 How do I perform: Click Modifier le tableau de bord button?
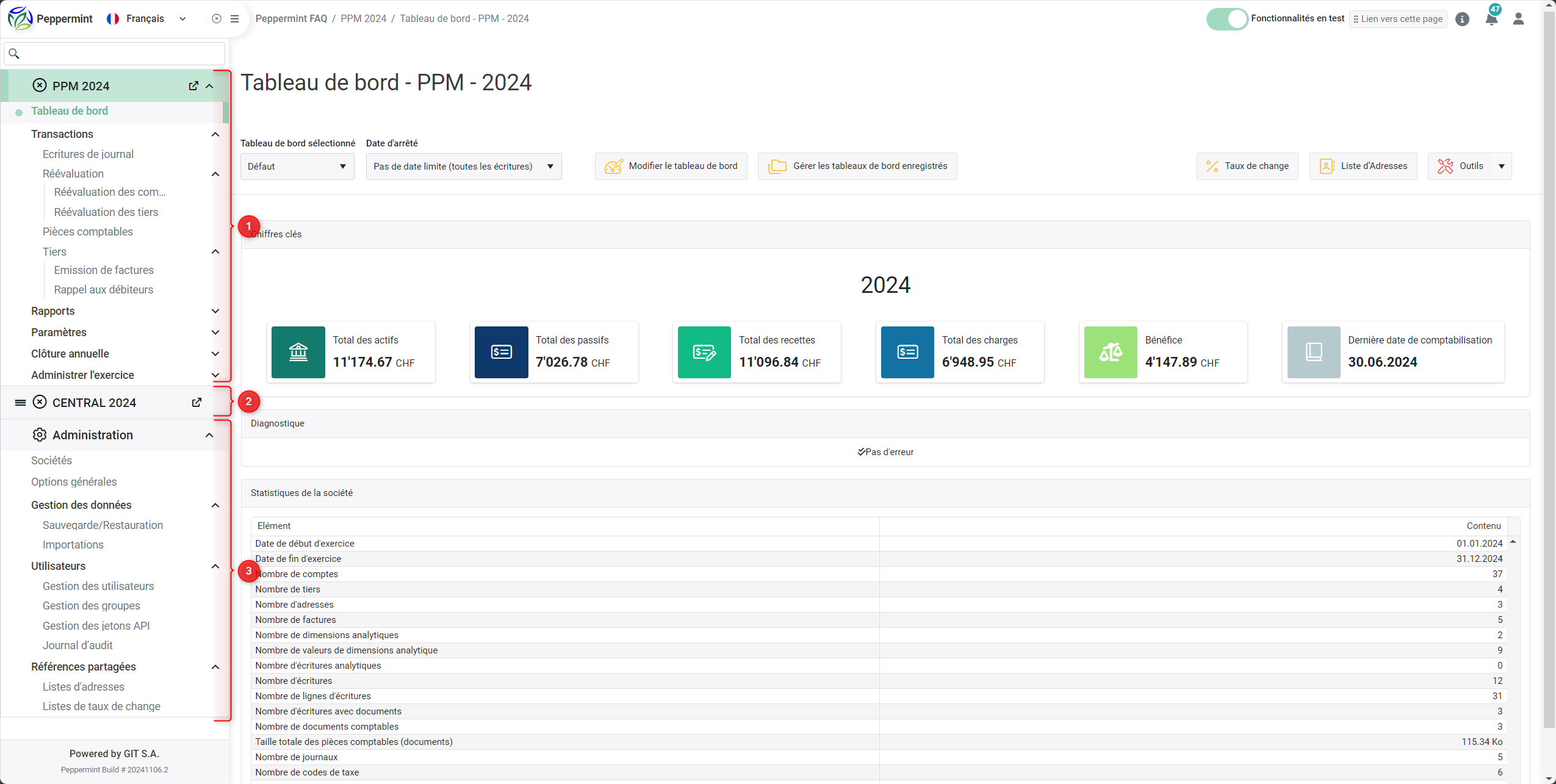coord(671,167)
